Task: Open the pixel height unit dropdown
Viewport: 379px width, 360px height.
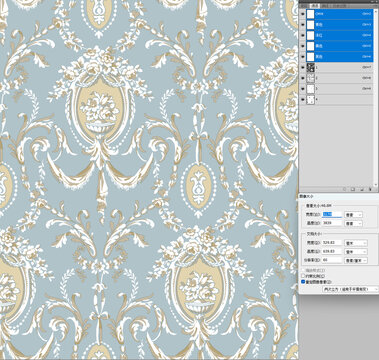Action: tap(353, 224)
